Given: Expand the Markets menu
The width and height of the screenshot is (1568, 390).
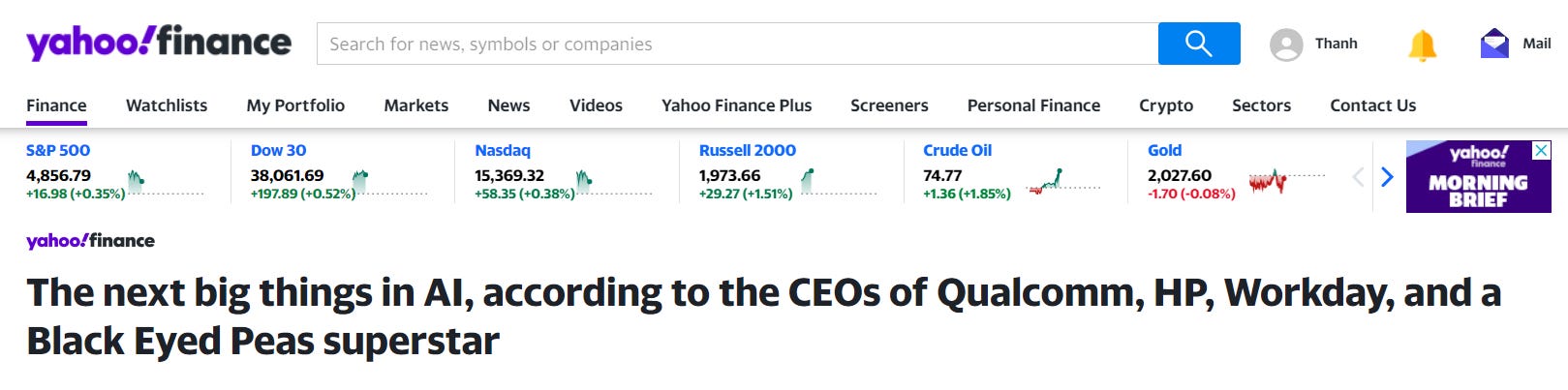Looking at the screenshot, I should point(415,105).
